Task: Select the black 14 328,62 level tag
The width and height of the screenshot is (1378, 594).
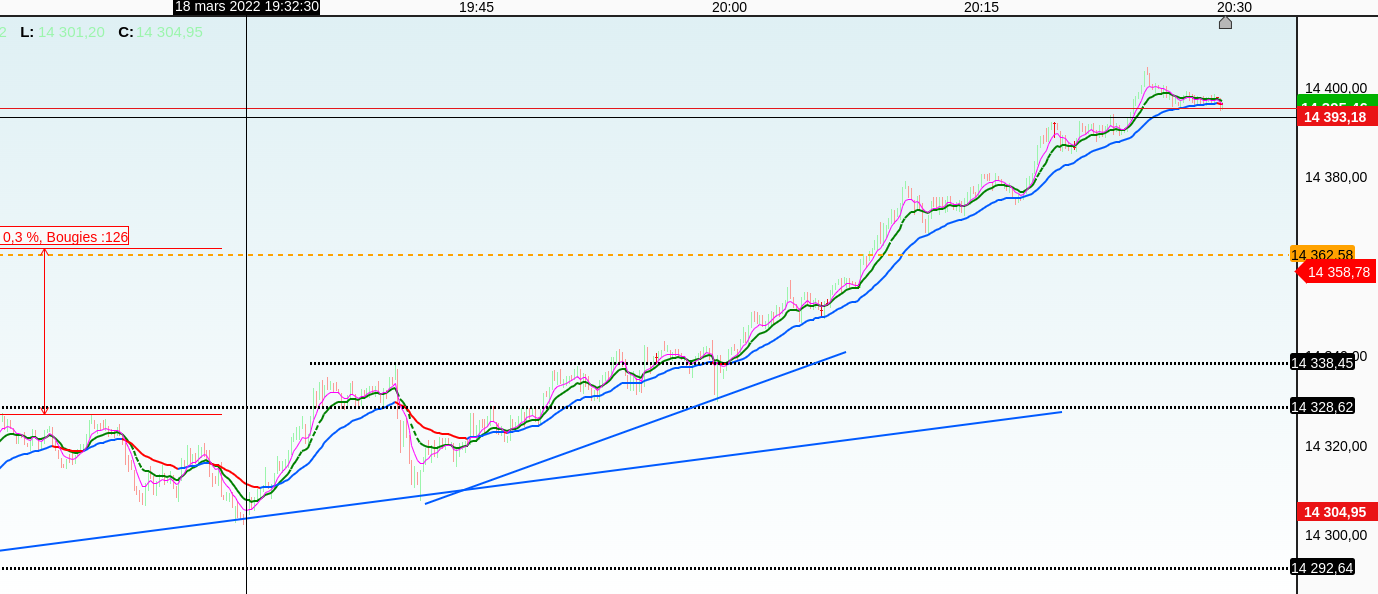Action: [x=1322, y=406]
